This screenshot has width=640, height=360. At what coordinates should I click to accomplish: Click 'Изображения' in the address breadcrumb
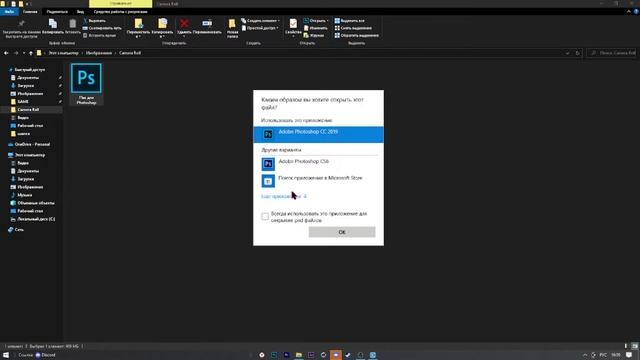pos(99,53)
